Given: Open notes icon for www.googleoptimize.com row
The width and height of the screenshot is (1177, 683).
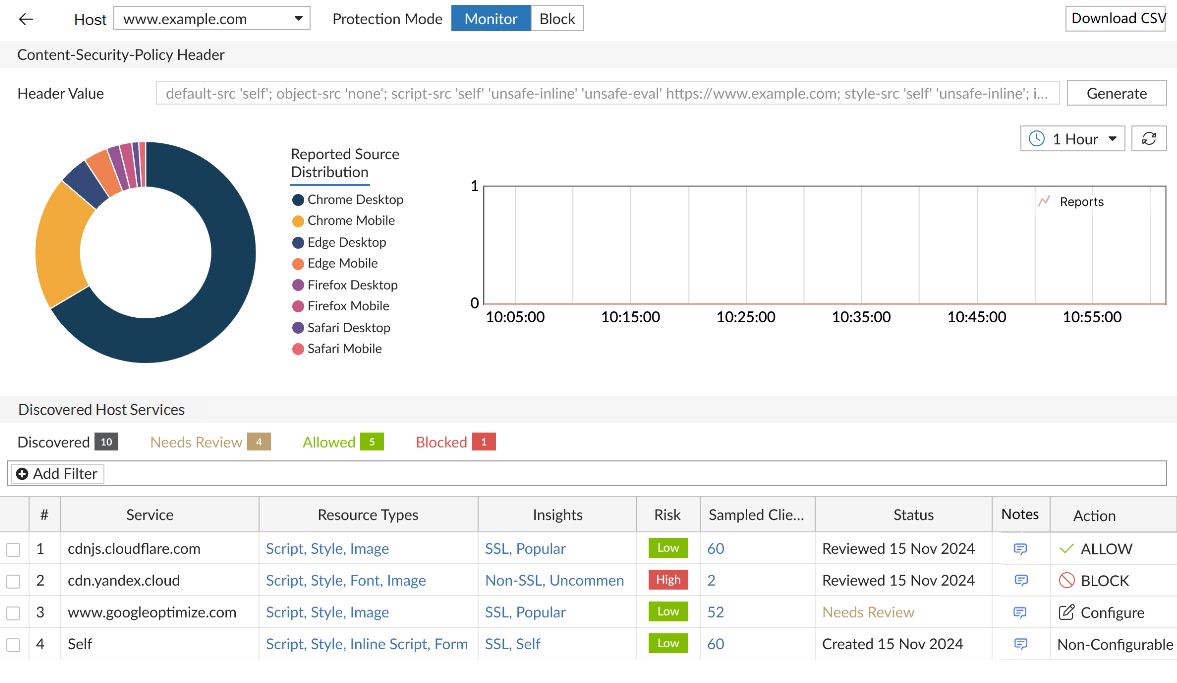Looking at the screenshot, I should tap(1020, 612).
